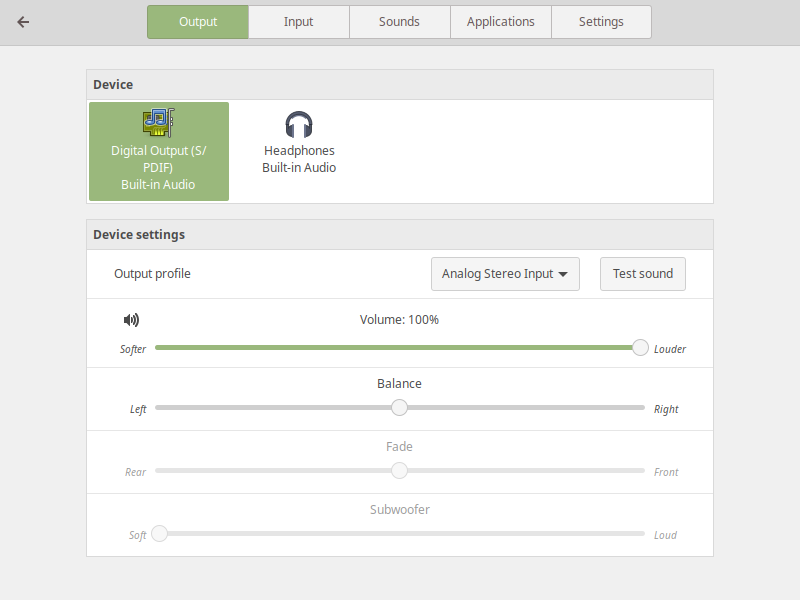Open the Applications tab
This screenshot has width=800, height=600.
pos(501,22)
